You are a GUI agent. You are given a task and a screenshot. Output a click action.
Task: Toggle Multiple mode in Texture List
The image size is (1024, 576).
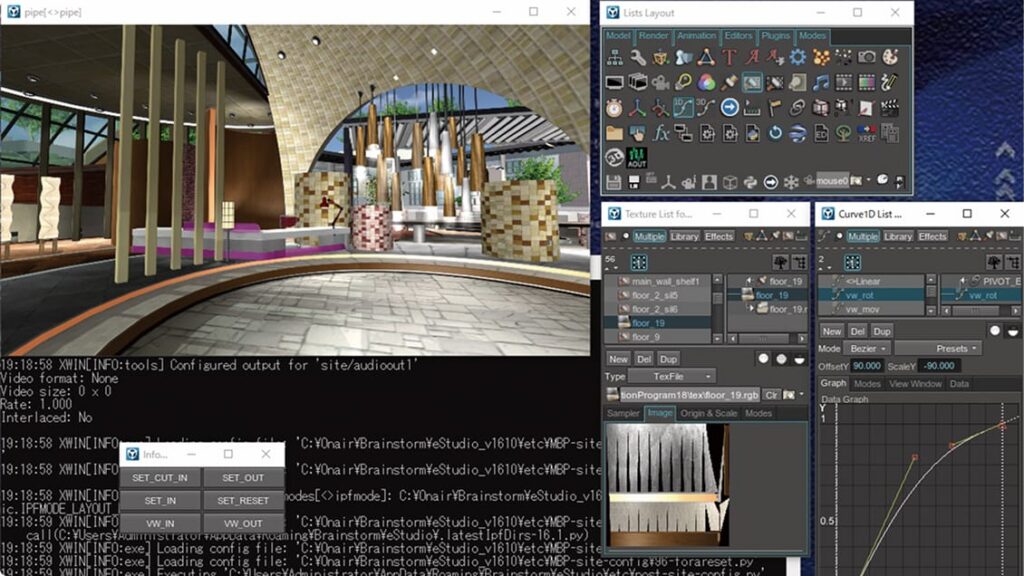click(x=649, y=237)
